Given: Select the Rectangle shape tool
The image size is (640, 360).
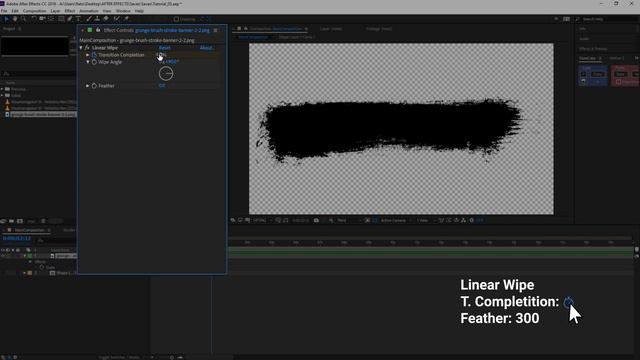Looking at the screenshot, I should (x=61, y=19).
